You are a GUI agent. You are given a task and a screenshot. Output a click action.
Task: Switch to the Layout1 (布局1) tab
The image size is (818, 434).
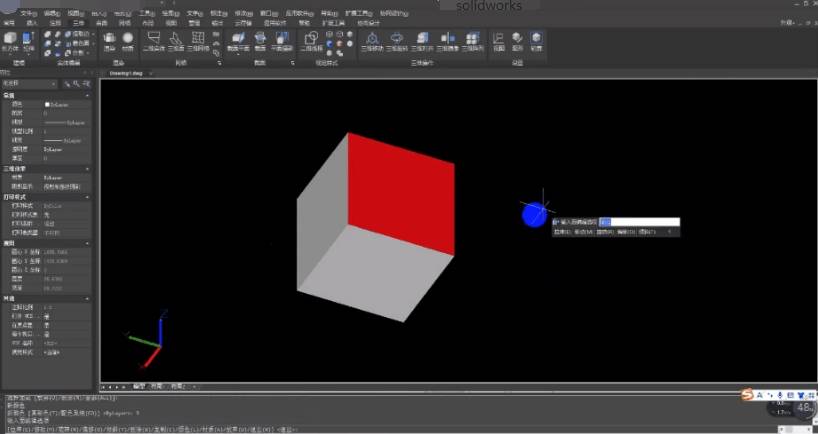click(157, 387)
